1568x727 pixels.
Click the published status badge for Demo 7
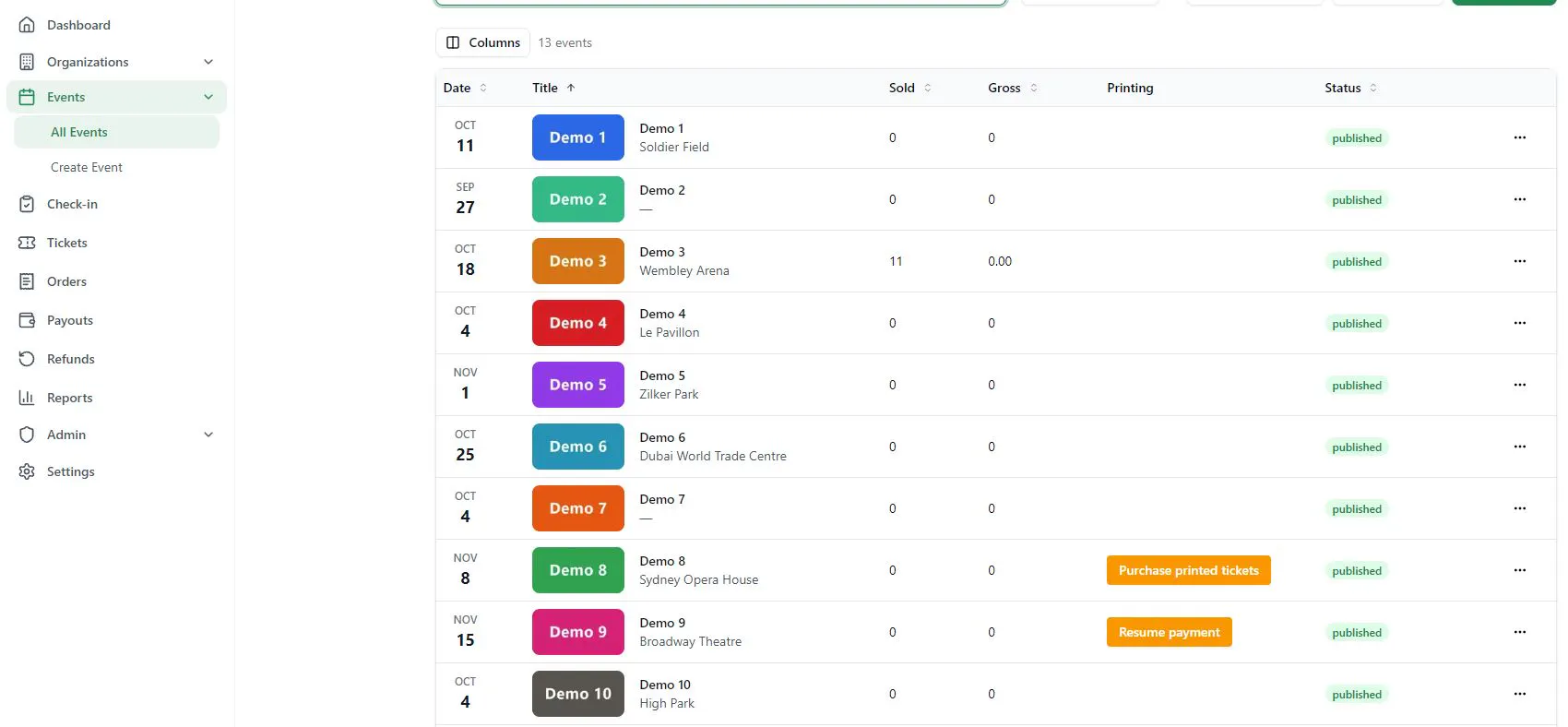[1357, 509]
